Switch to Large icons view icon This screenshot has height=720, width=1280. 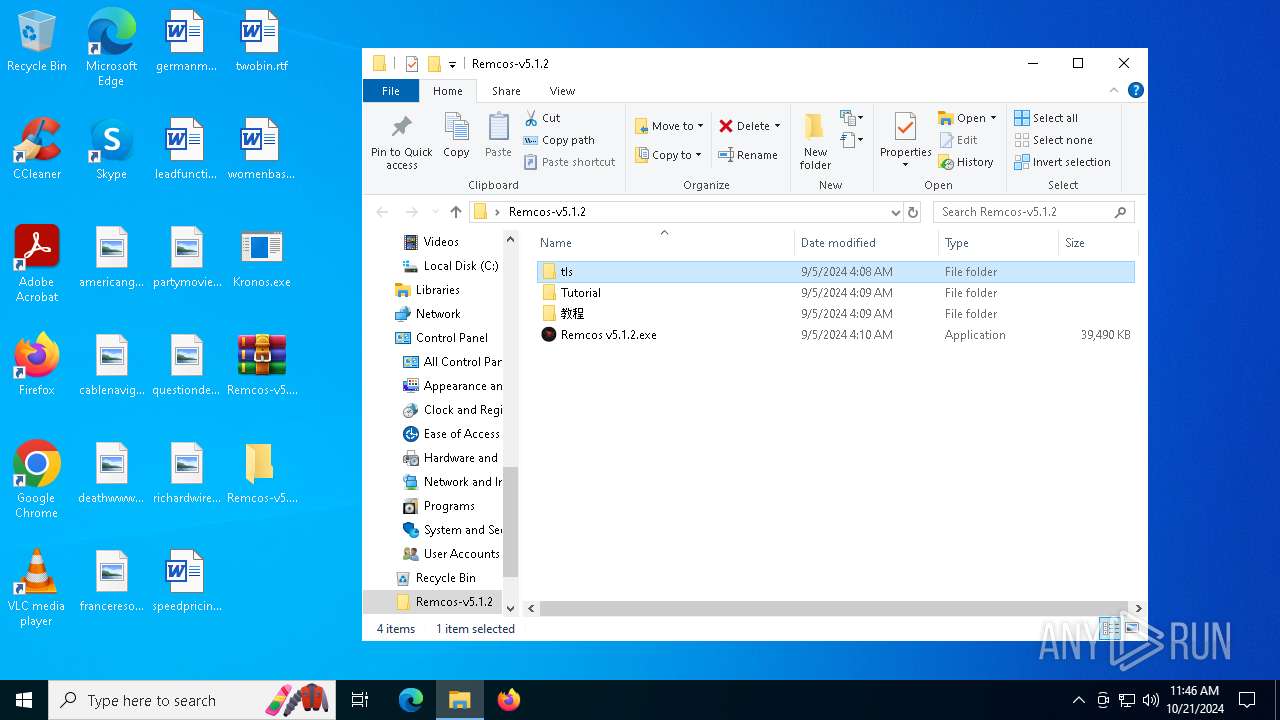pos(1131,629)
